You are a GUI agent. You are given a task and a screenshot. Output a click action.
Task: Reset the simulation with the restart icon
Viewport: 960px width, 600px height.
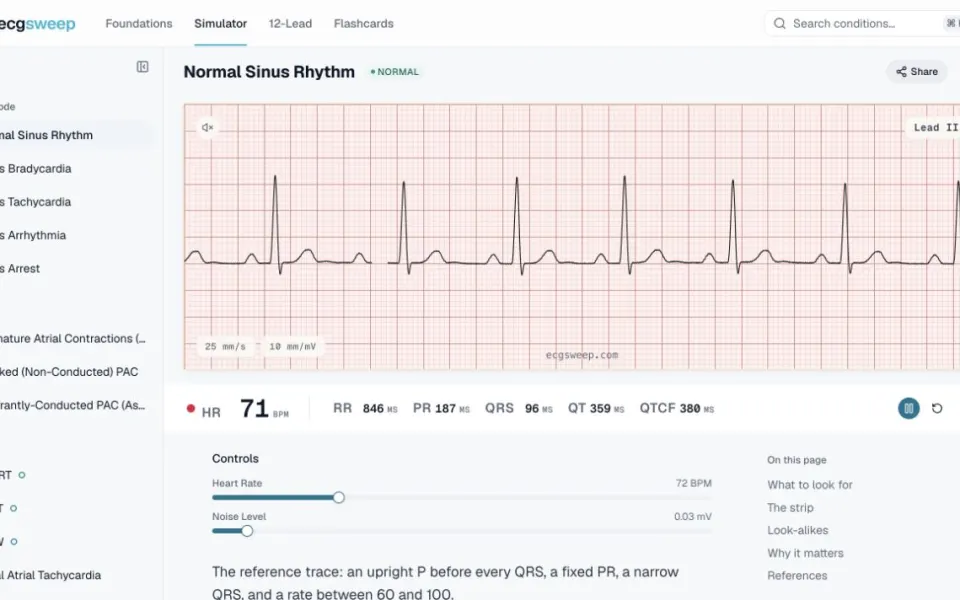(937, 408)
